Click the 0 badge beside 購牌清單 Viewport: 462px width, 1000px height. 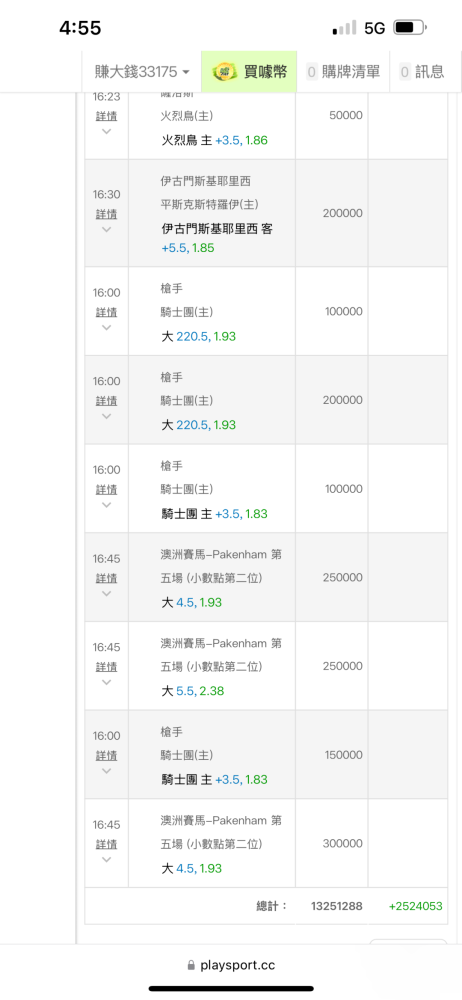point(312,72)
